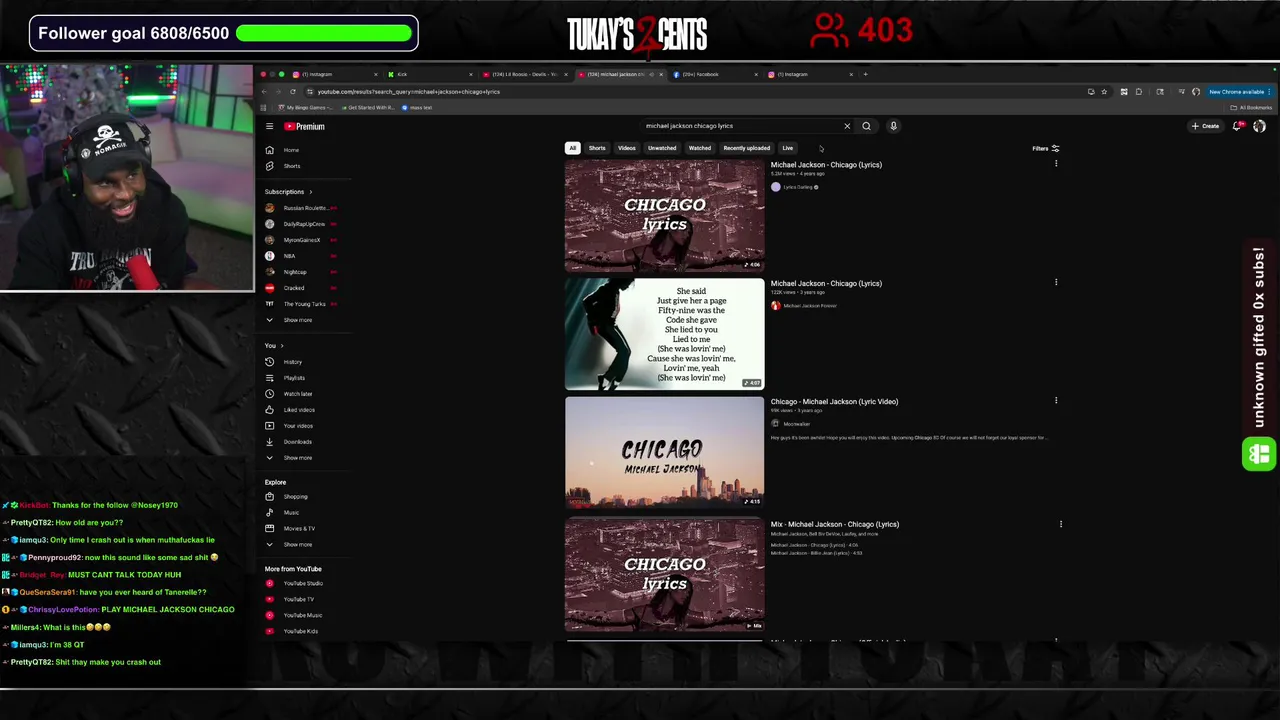Open Liked videos in the sidebar
This screenshot has height=720, width=1280.
pyautogui.click(x=298, y=410)
